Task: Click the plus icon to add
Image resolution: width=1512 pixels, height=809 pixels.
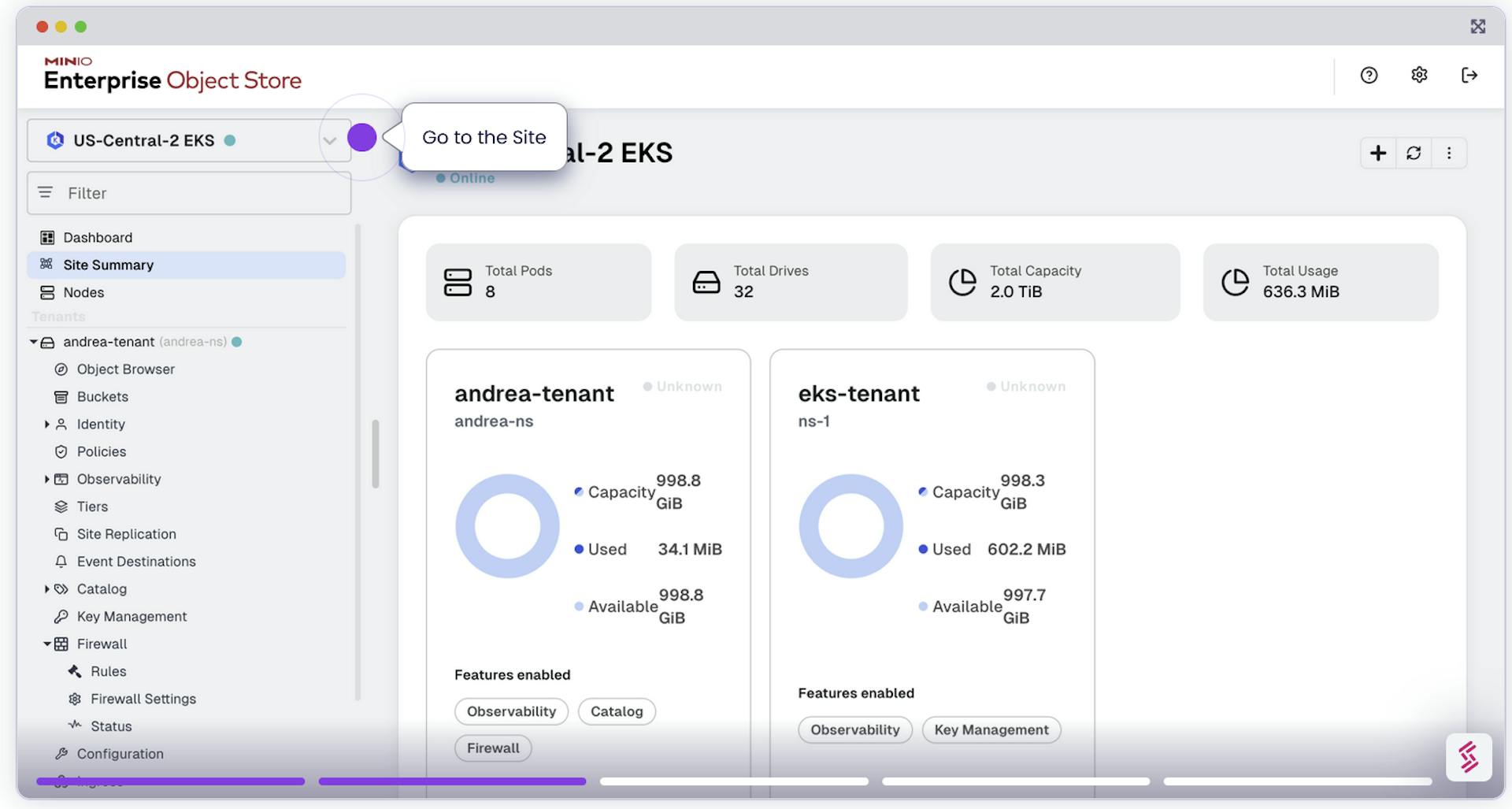Action: click(x=1378, y=153)
